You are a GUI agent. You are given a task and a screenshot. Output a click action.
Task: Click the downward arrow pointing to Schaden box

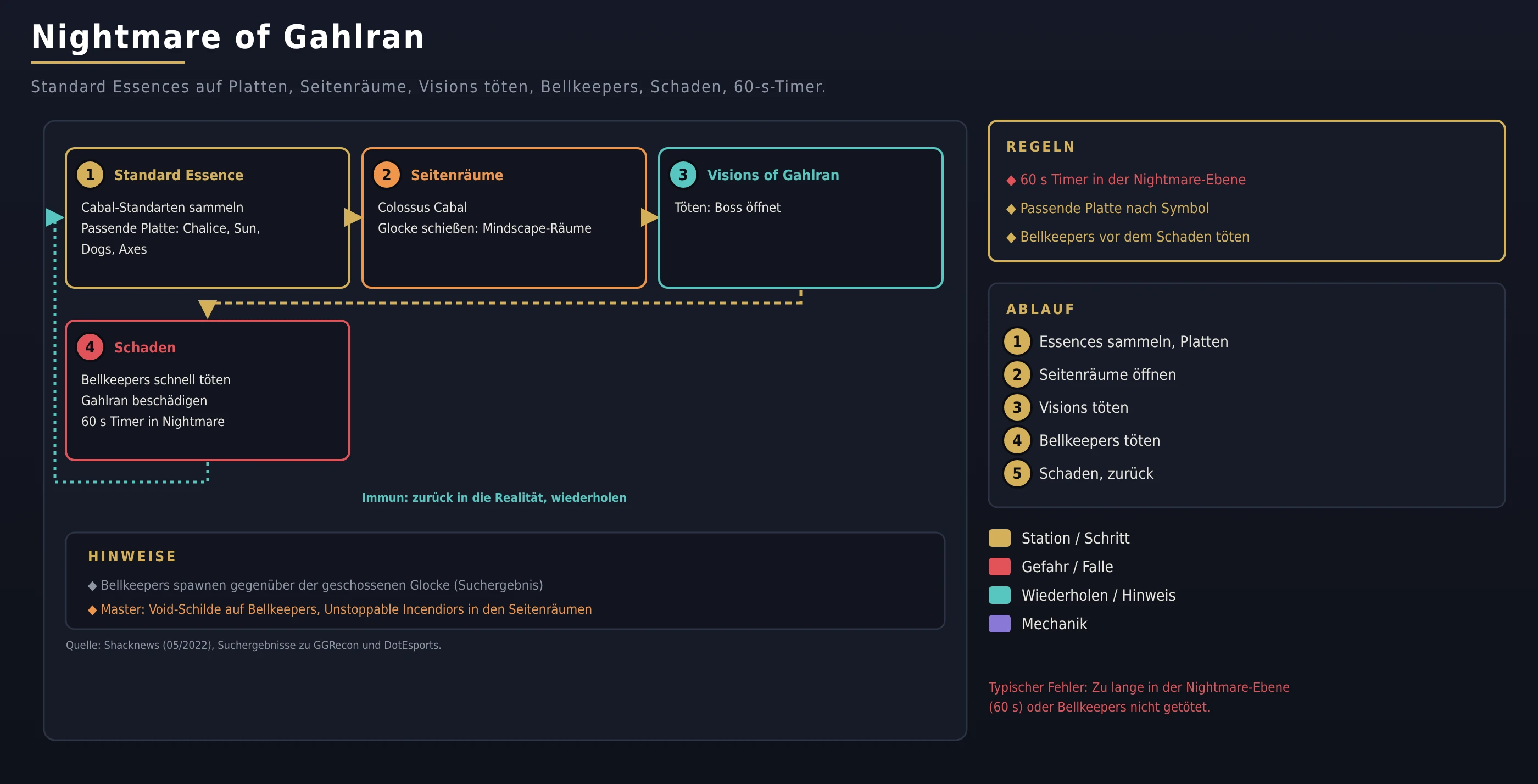click(207, 309)
